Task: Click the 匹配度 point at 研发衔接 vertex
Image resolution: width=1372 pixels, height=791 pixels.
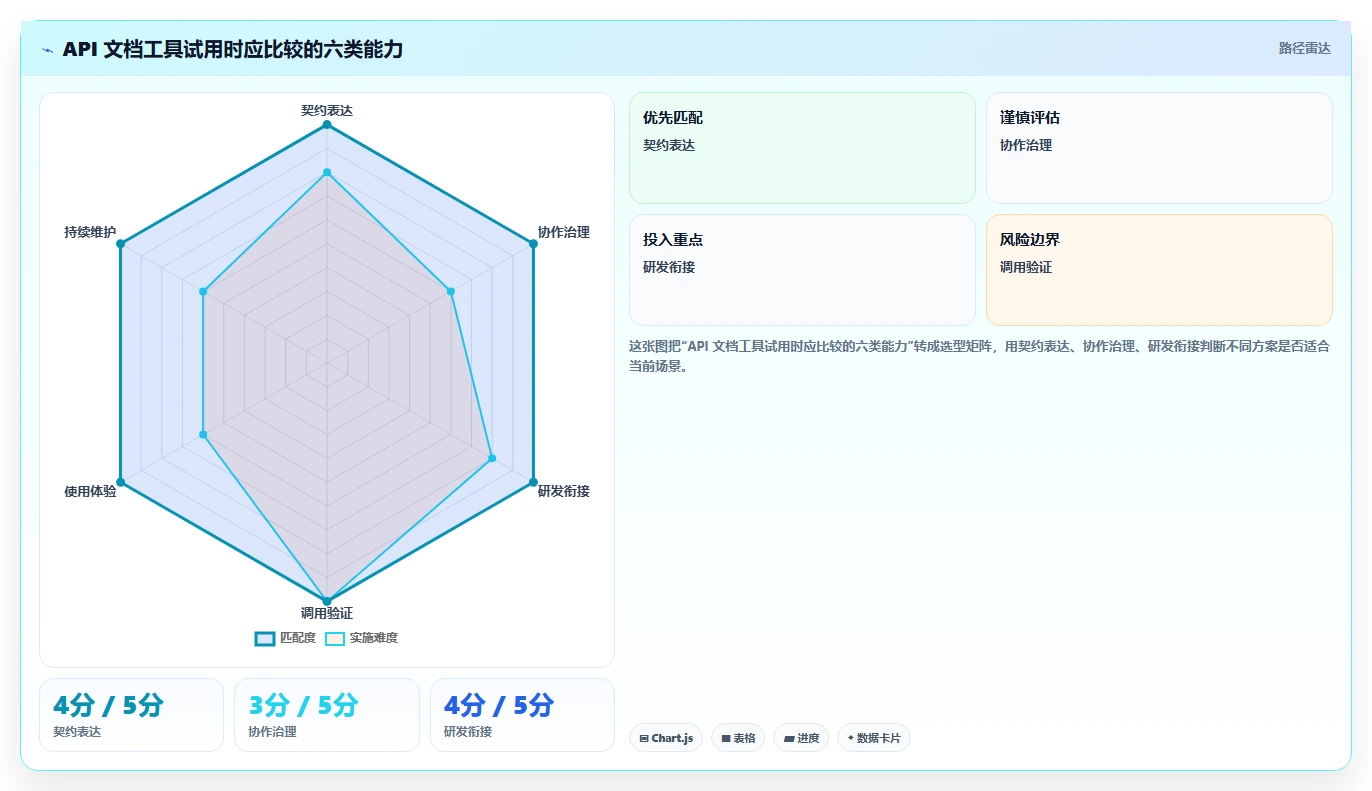Action: pos(533,482)
